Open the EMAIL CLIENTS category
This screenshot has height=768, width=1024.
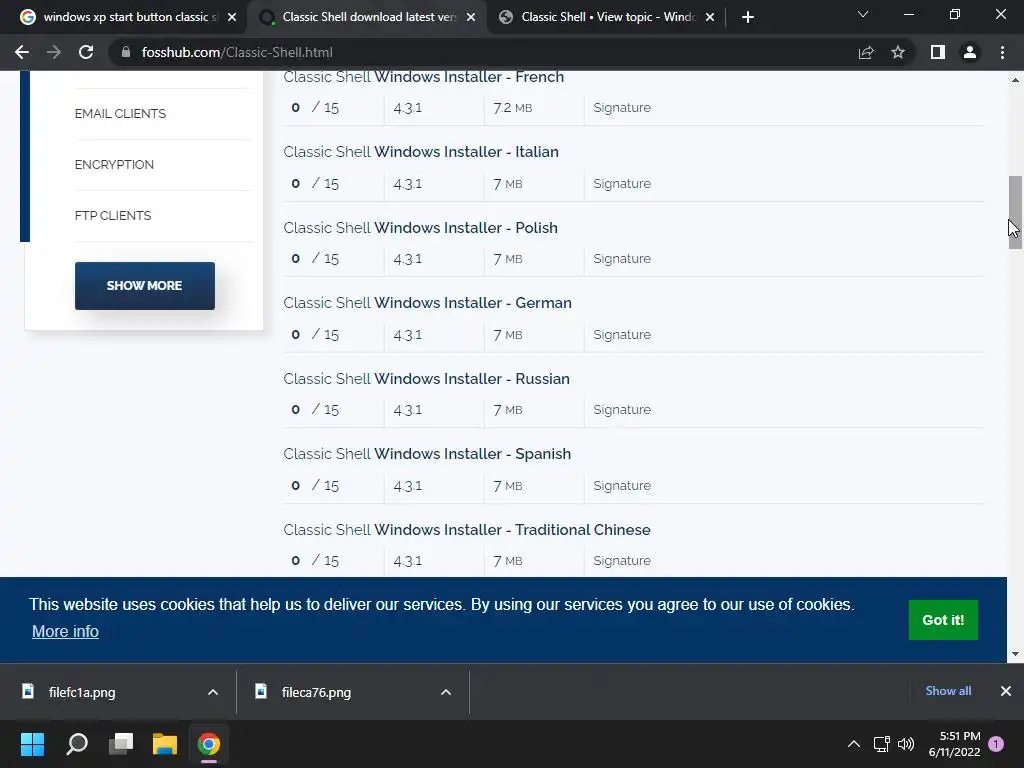pos(120,114)
